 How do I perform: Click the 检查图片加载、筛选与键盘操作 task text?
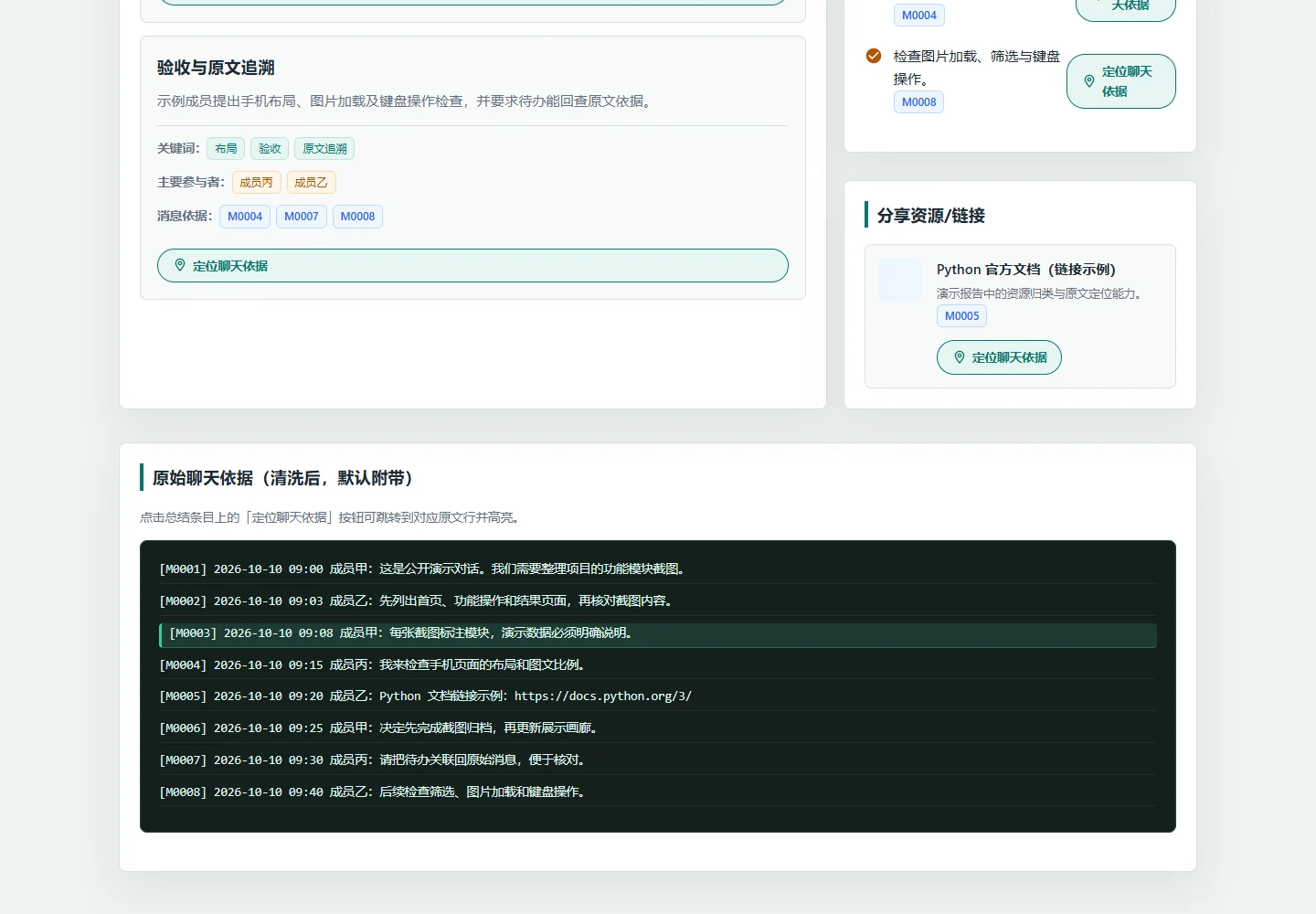pos(976,68)
